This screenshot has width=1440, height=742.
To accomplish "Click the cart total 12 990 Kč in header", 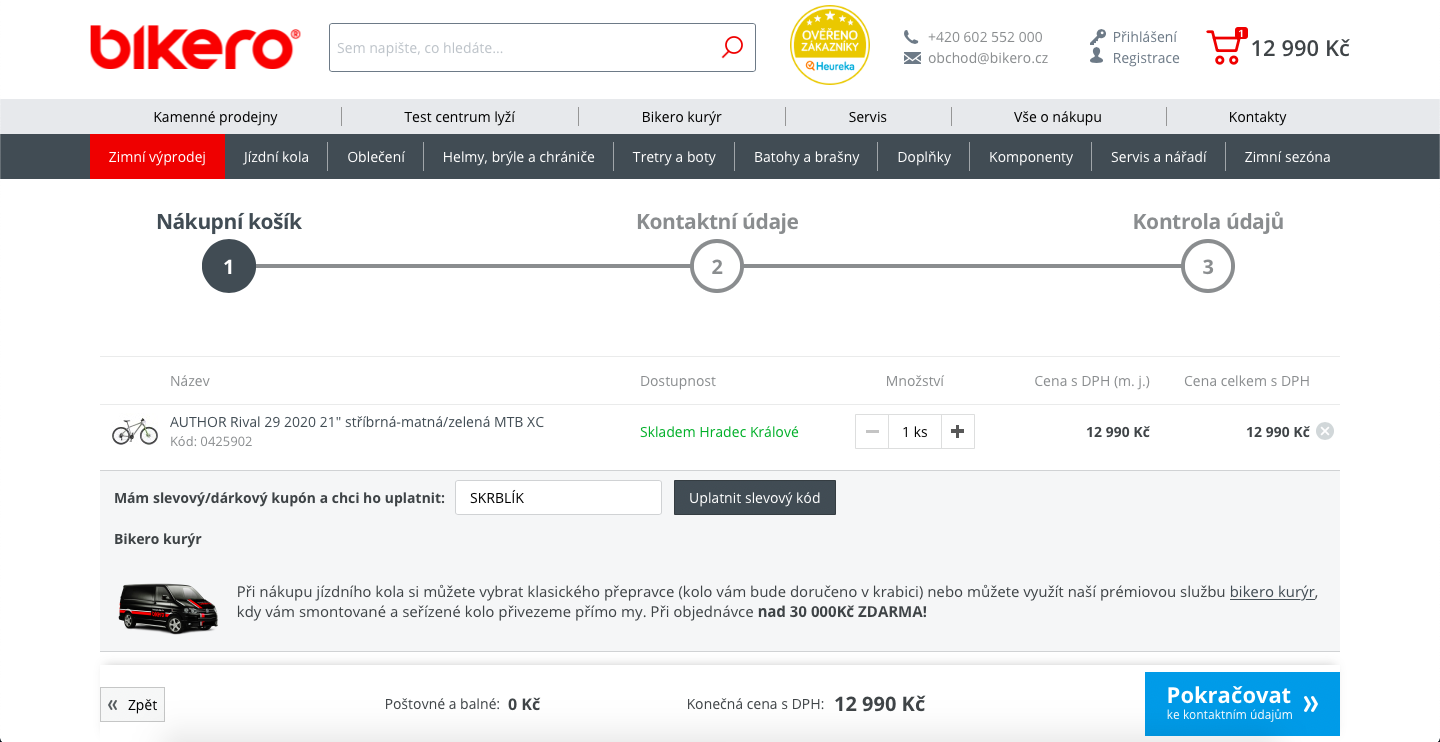I will tap(1300, 48).
